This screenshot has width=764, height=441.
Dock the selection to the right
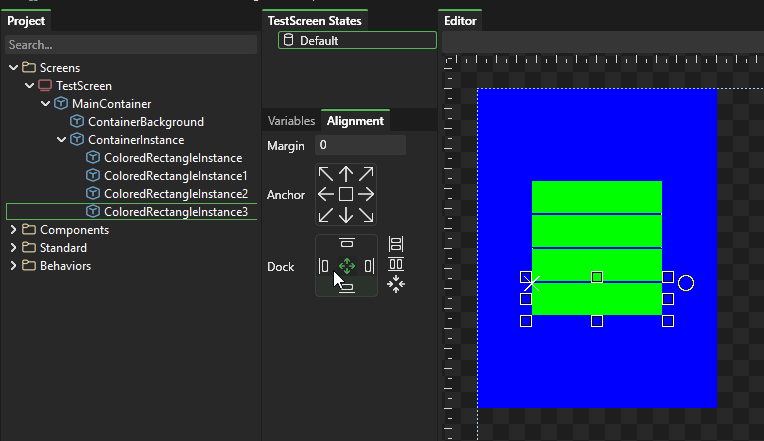(x=369, y=266)
